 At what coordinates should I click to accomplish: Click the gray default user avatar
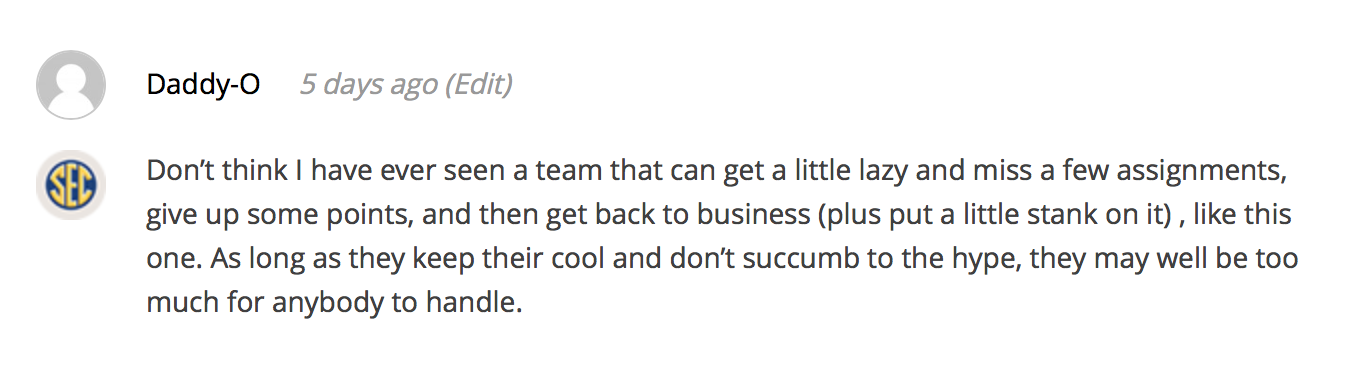click(x=71, y=85)
